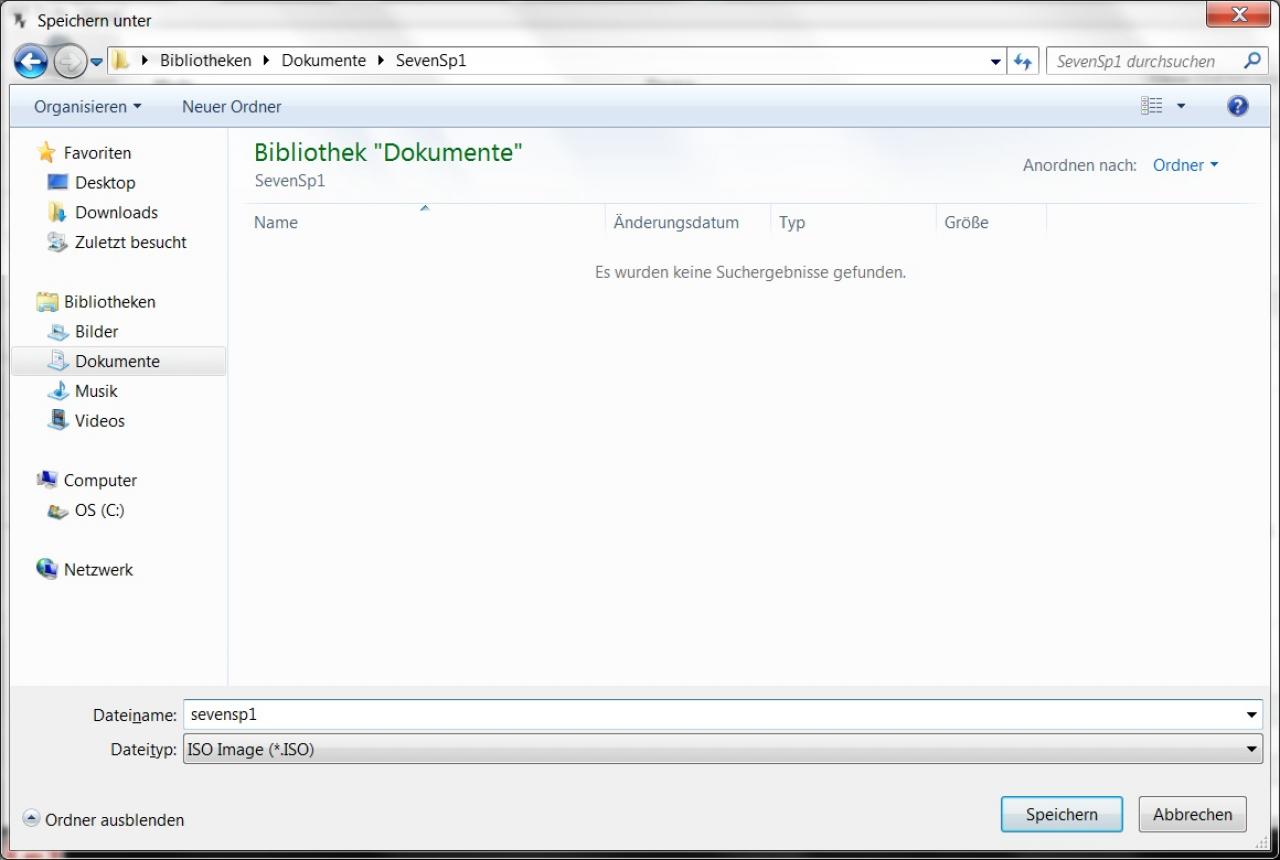Click the Videos library icon

(58, 421)
